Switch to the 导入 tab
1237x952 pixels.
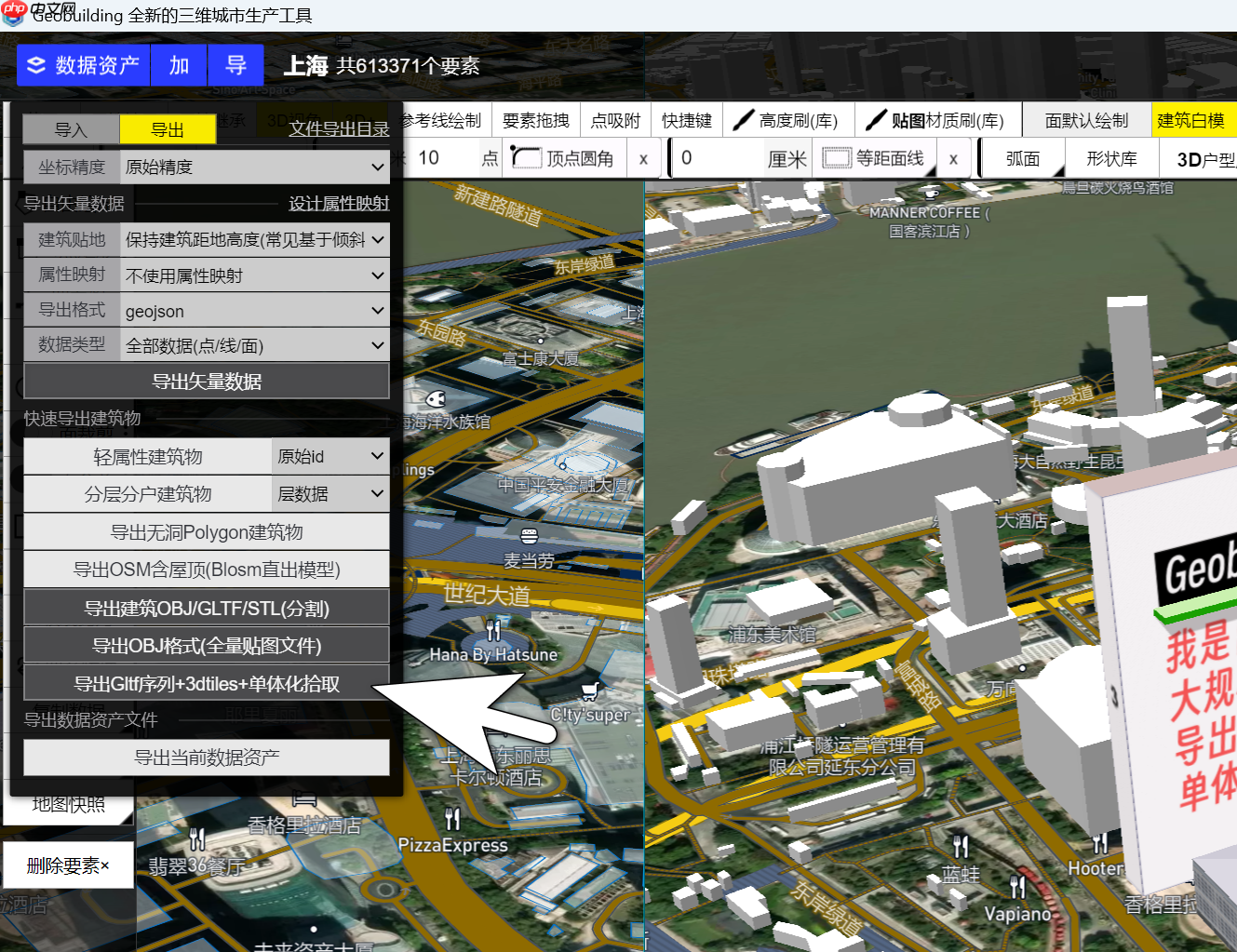pyautogui.click(x=71, y=129)
